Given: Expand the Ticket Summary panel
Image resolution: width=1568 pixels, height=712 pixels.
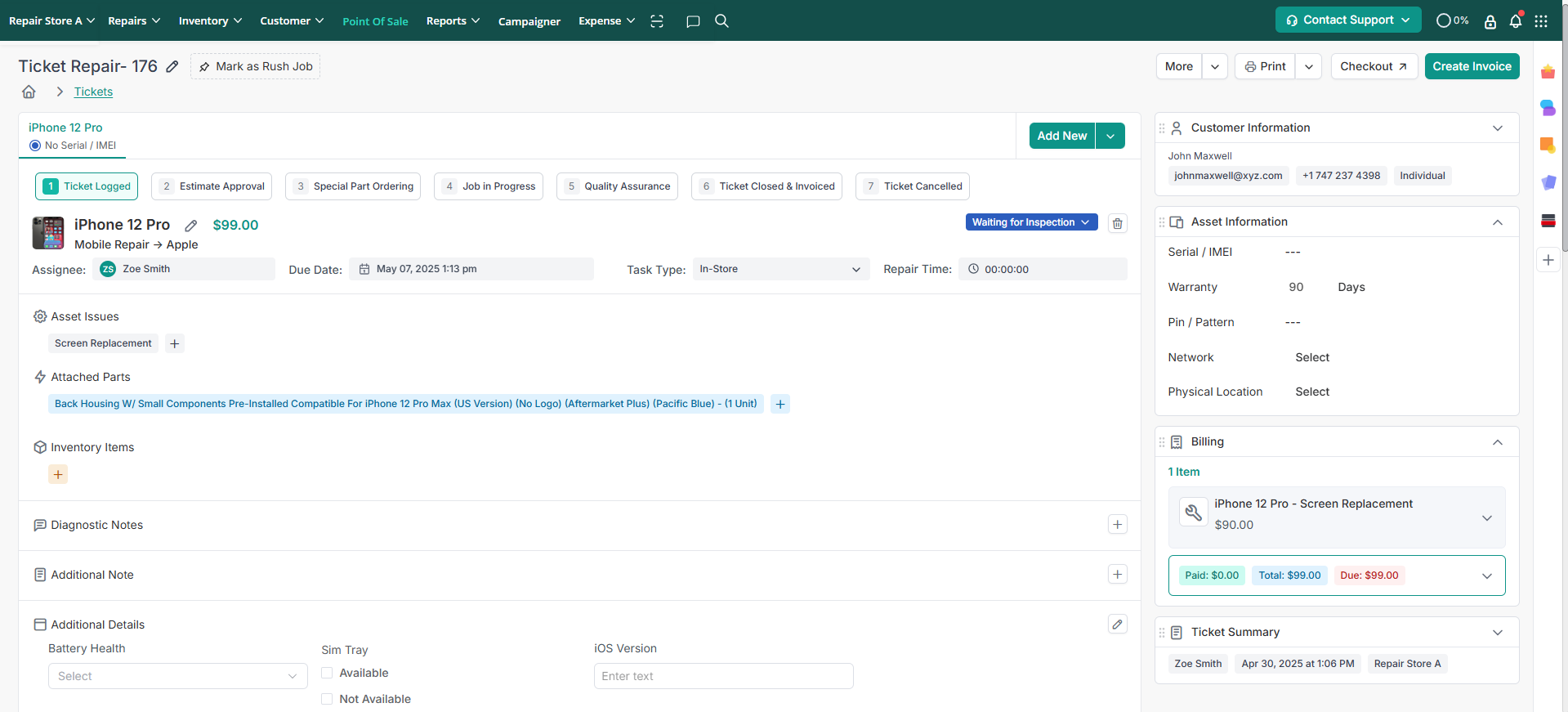Looking at the screenshot, I should (1498, 633).
